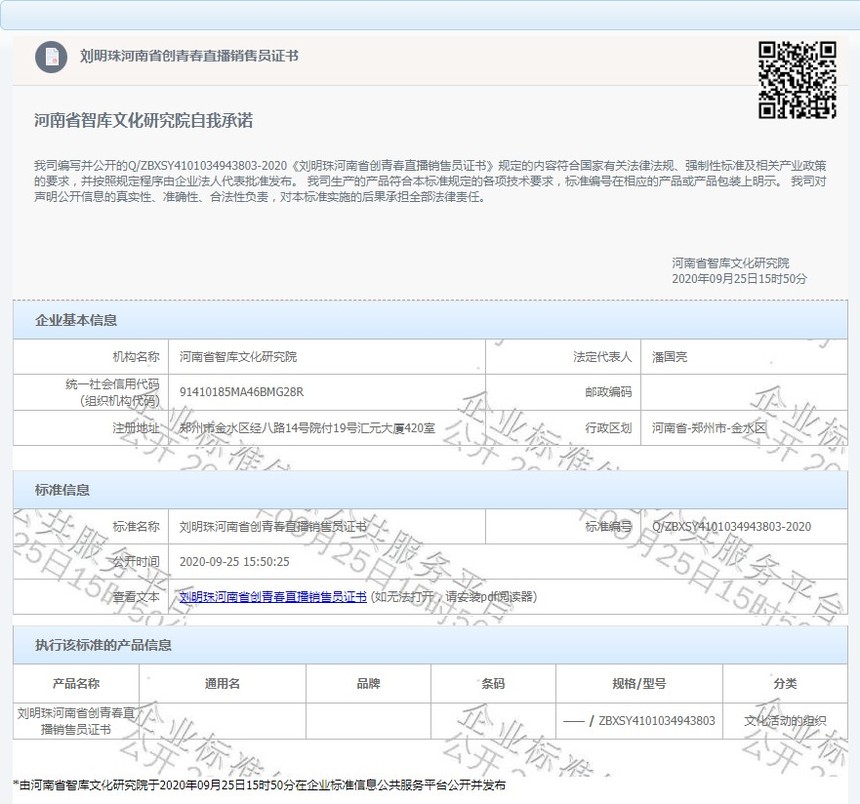Click the 分类 column header

point(785,683)
